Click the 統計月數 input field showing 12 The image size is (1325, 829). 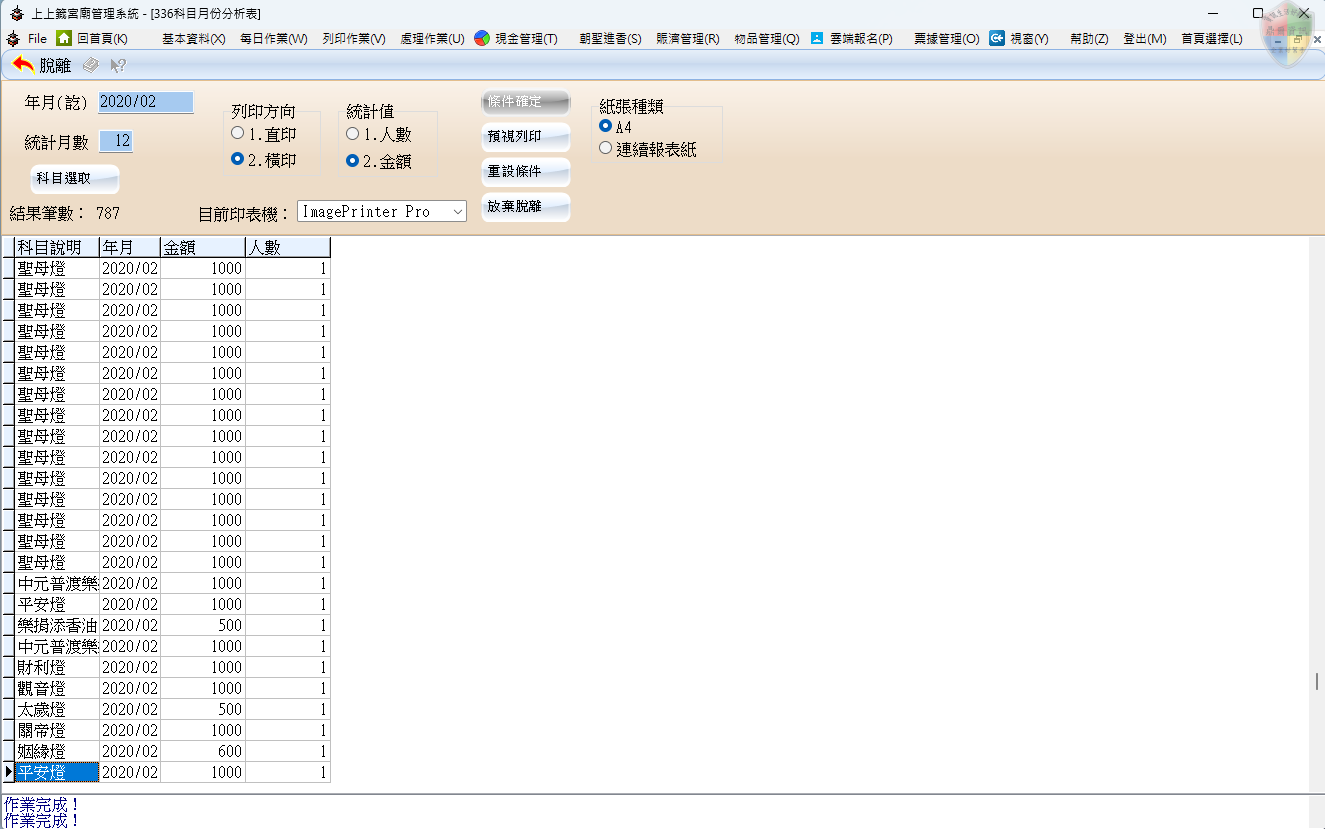click(114, 141)
